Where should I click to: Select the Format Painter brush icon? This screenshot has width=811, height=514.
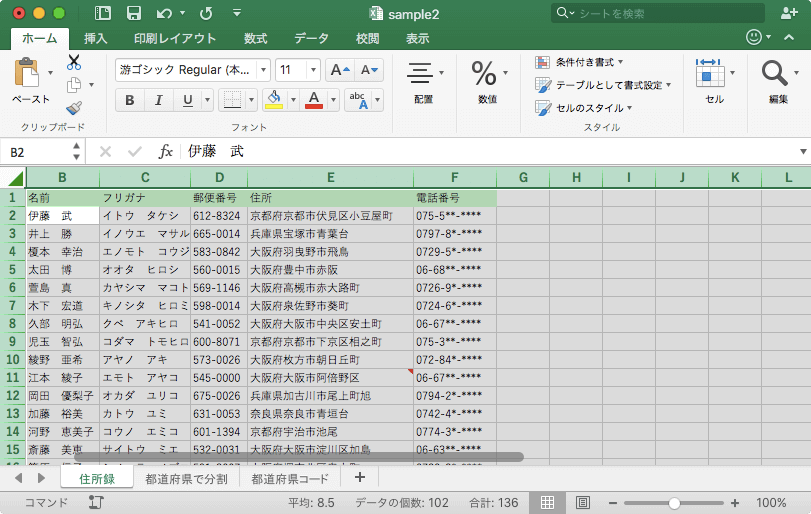(x=74, y=108)
